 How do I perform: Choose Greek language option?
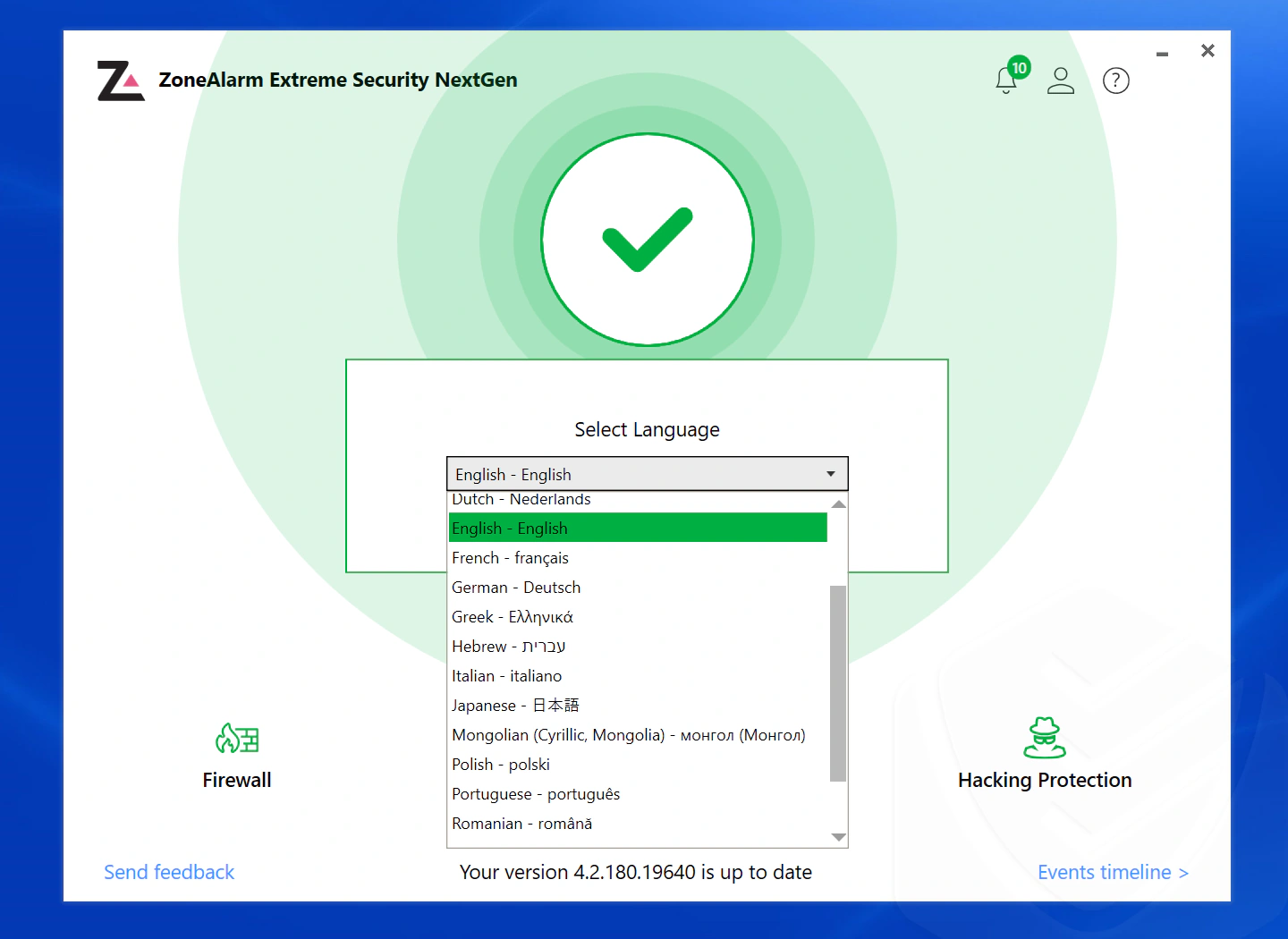(638, 617)
